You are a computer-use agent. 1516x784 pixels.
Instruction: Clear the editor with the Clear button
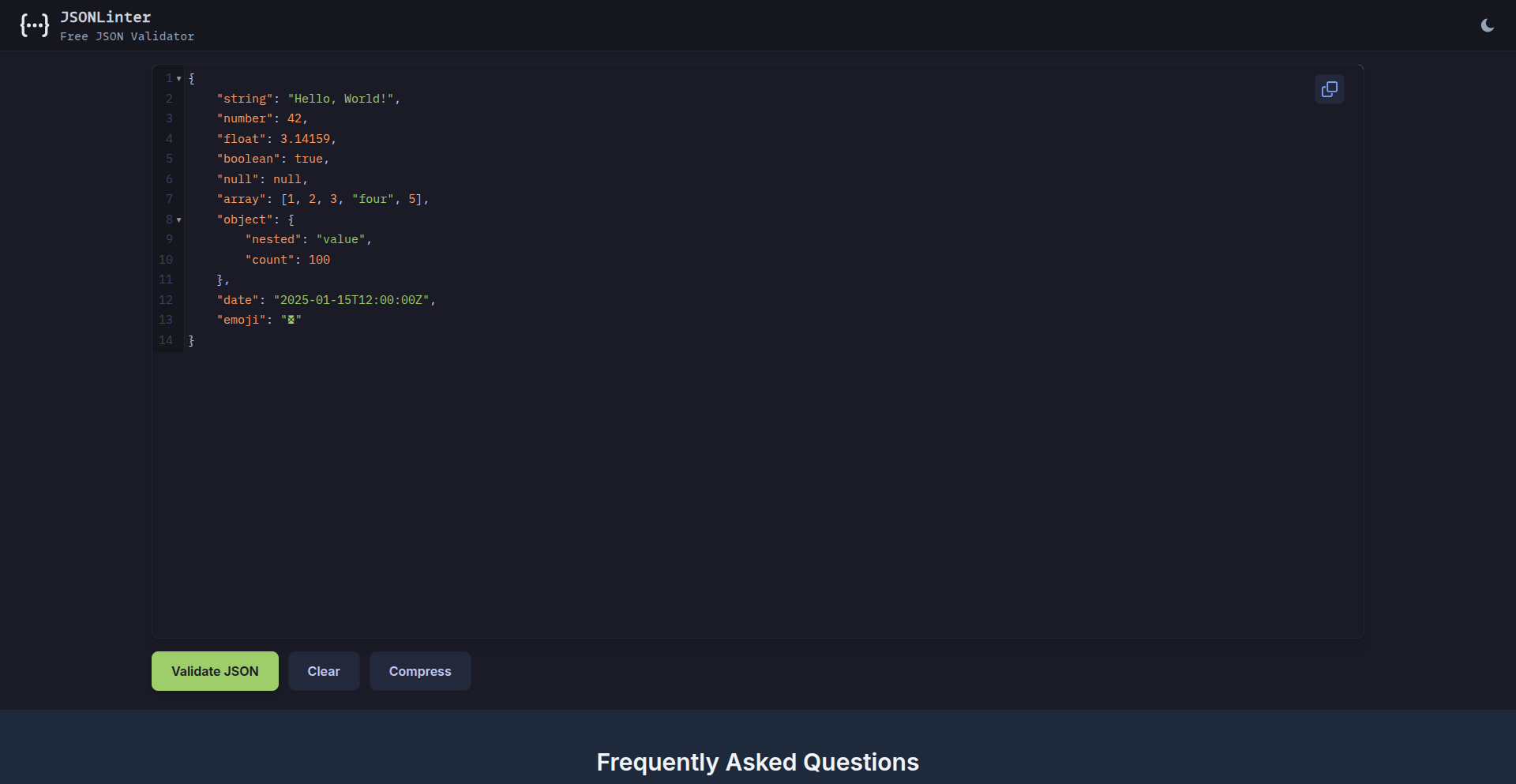pos(324,671)
